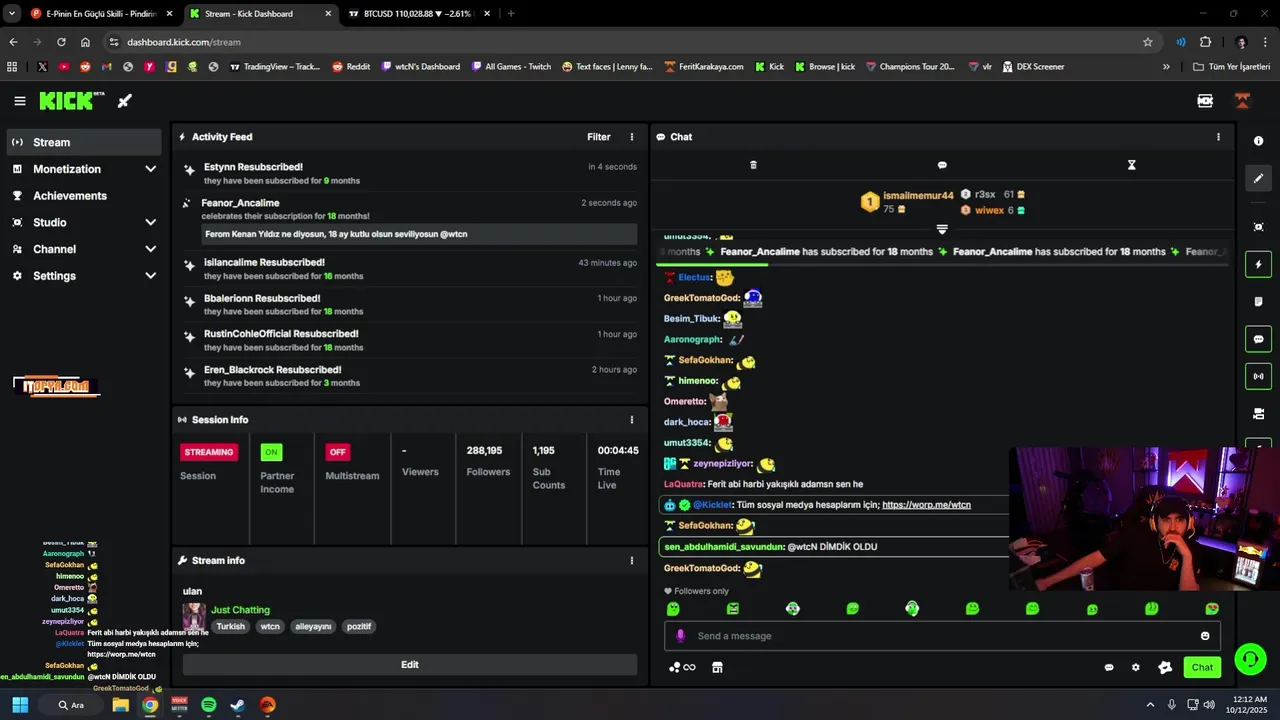Open Steam from the taskbar
Screen dimensions: 1280x720
click(x=238, y=705)
